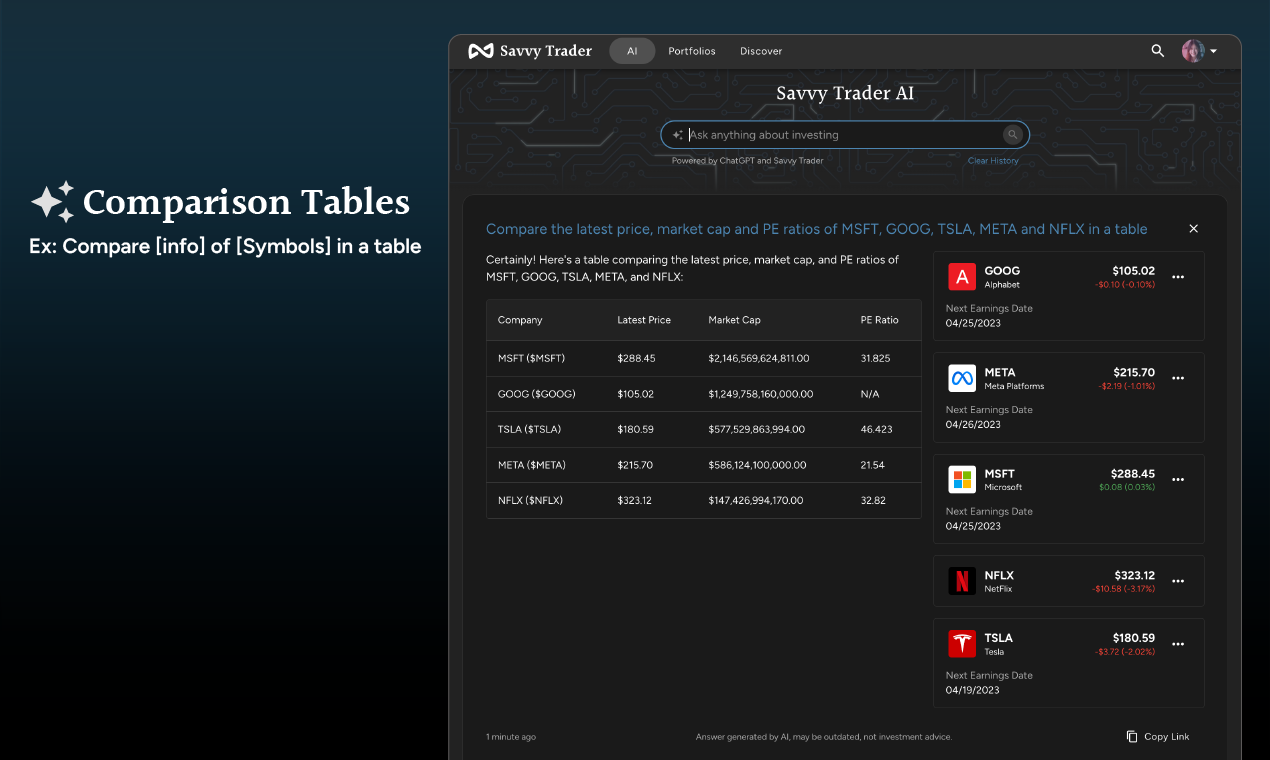Click the GOOG ticker name in its card

(x=1002, y=271)
